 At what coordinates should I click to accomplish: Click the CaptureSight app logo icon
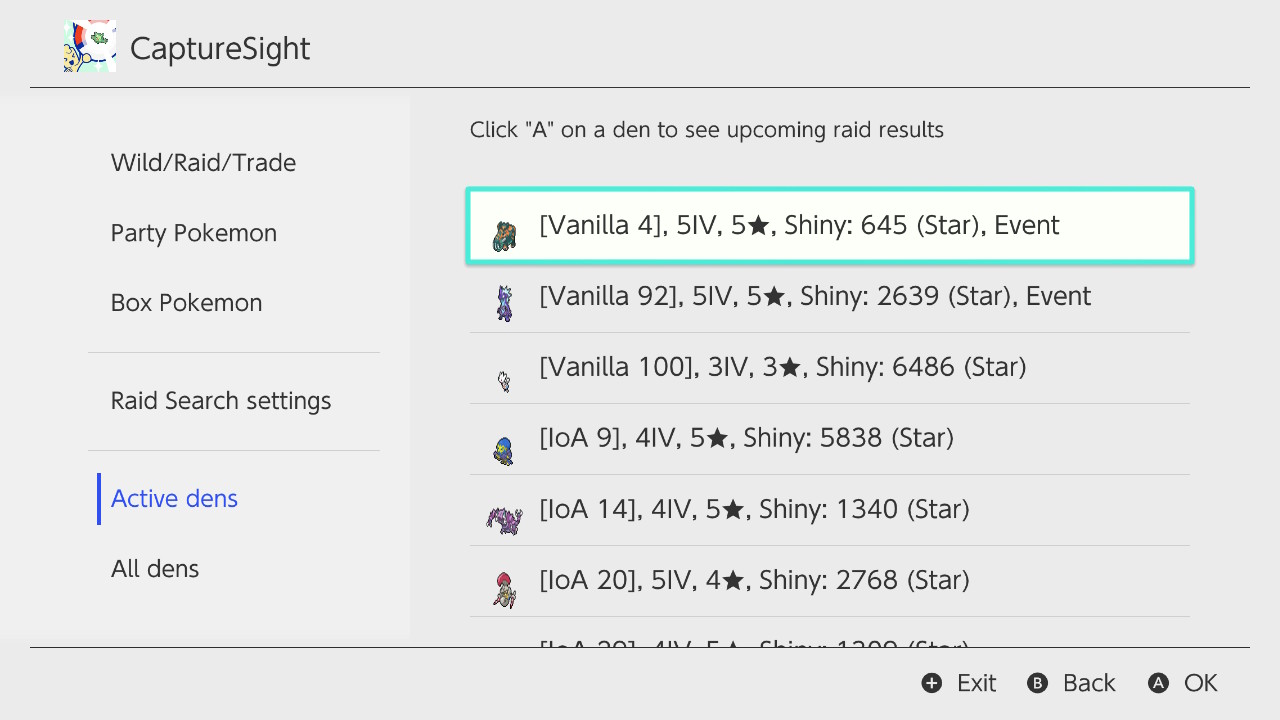point(90,47)
